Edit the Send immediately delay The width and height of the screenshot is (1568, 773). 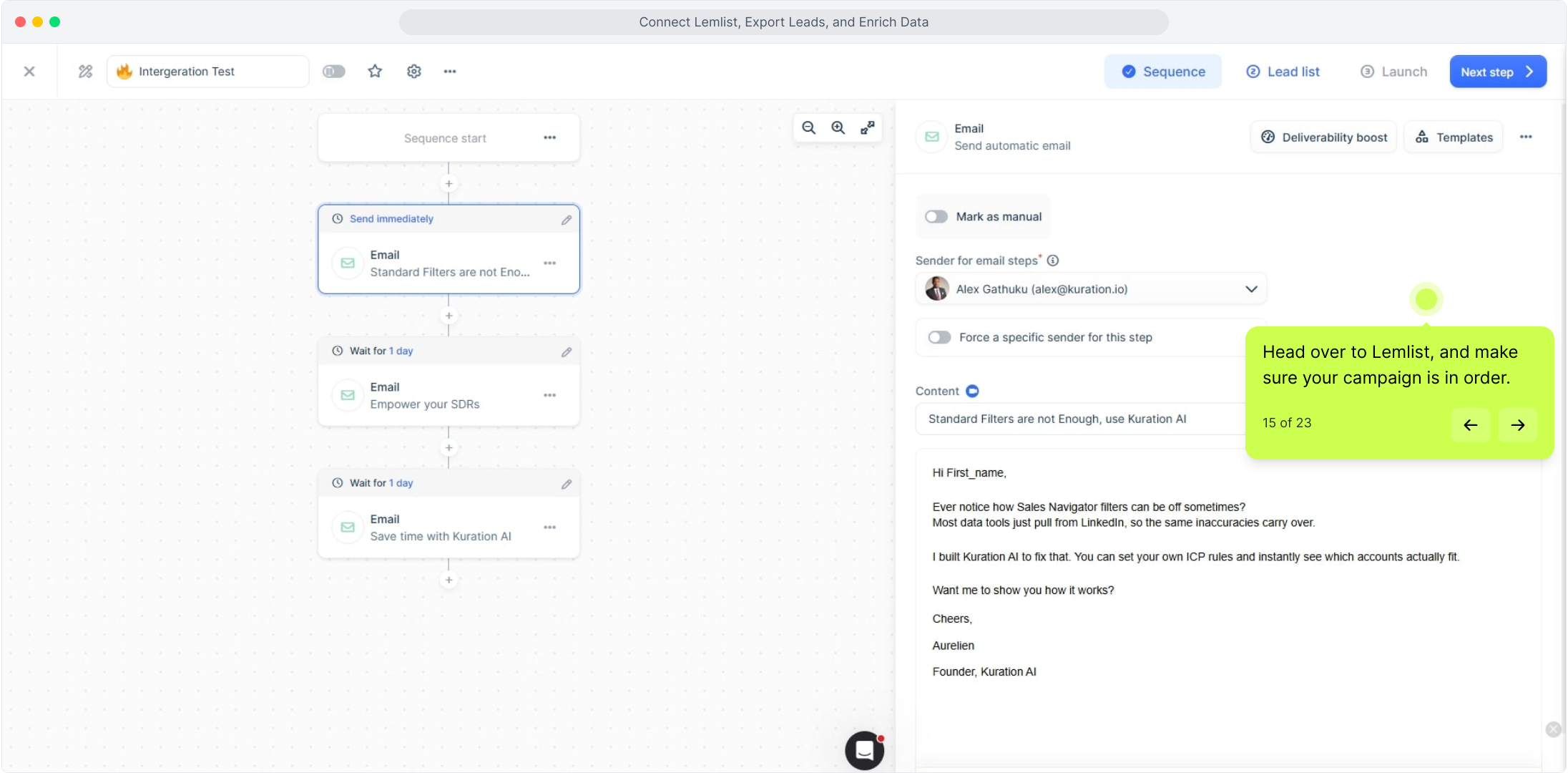point(567,220)
